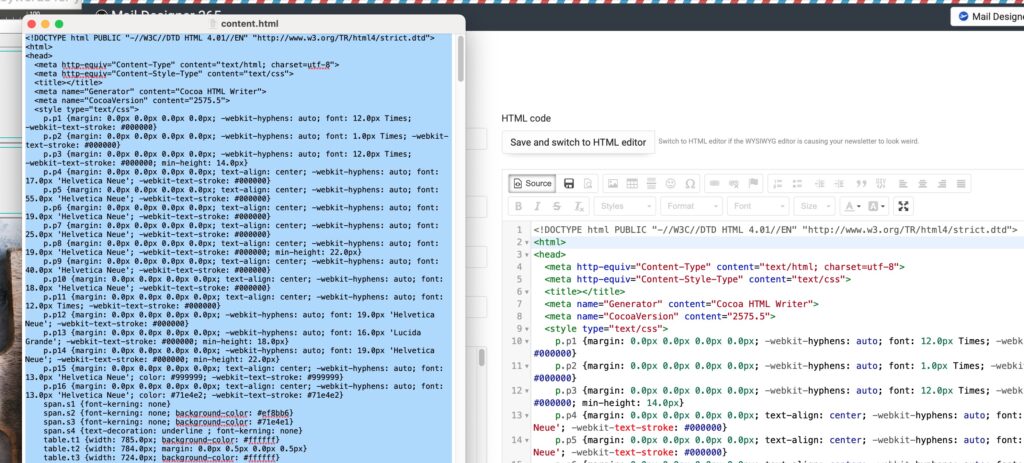Click the Increase Indent icon
The height and width of the screenshot is (463, 1024).
coord(839,184)
